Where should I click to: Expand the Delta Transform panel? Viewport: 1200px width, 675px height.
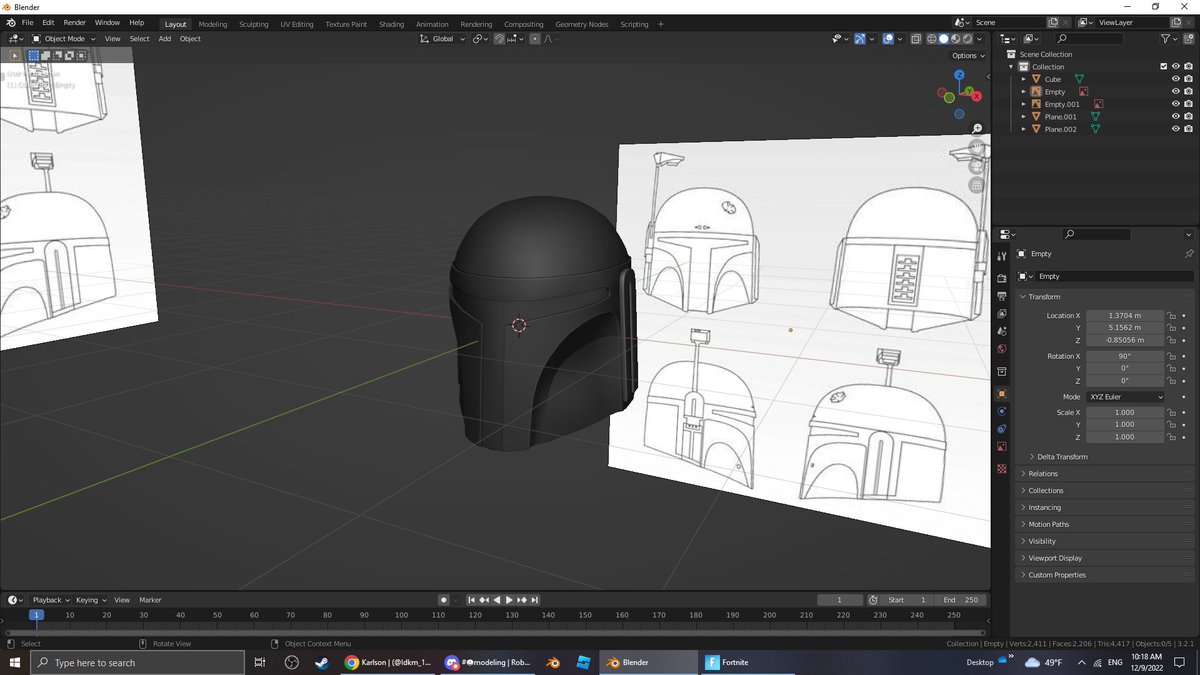(1059, 457)
